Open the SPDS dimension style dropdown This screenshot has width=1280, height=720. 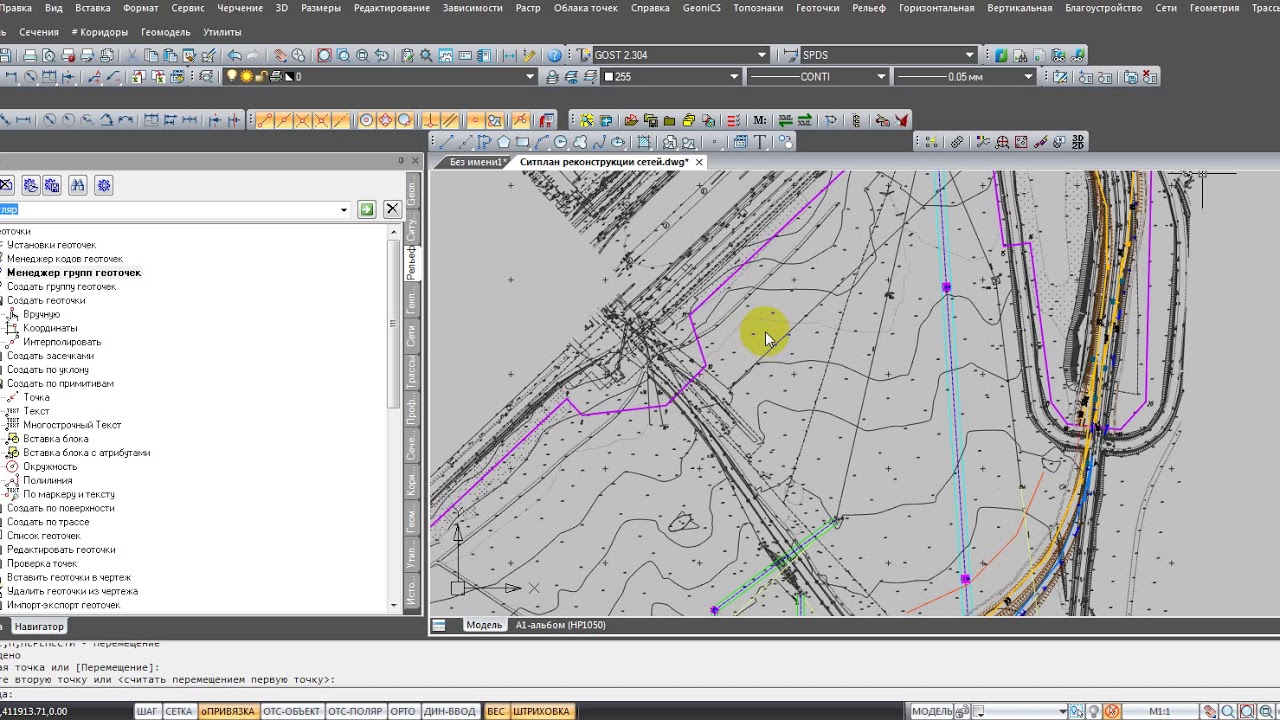coord(969,55)
